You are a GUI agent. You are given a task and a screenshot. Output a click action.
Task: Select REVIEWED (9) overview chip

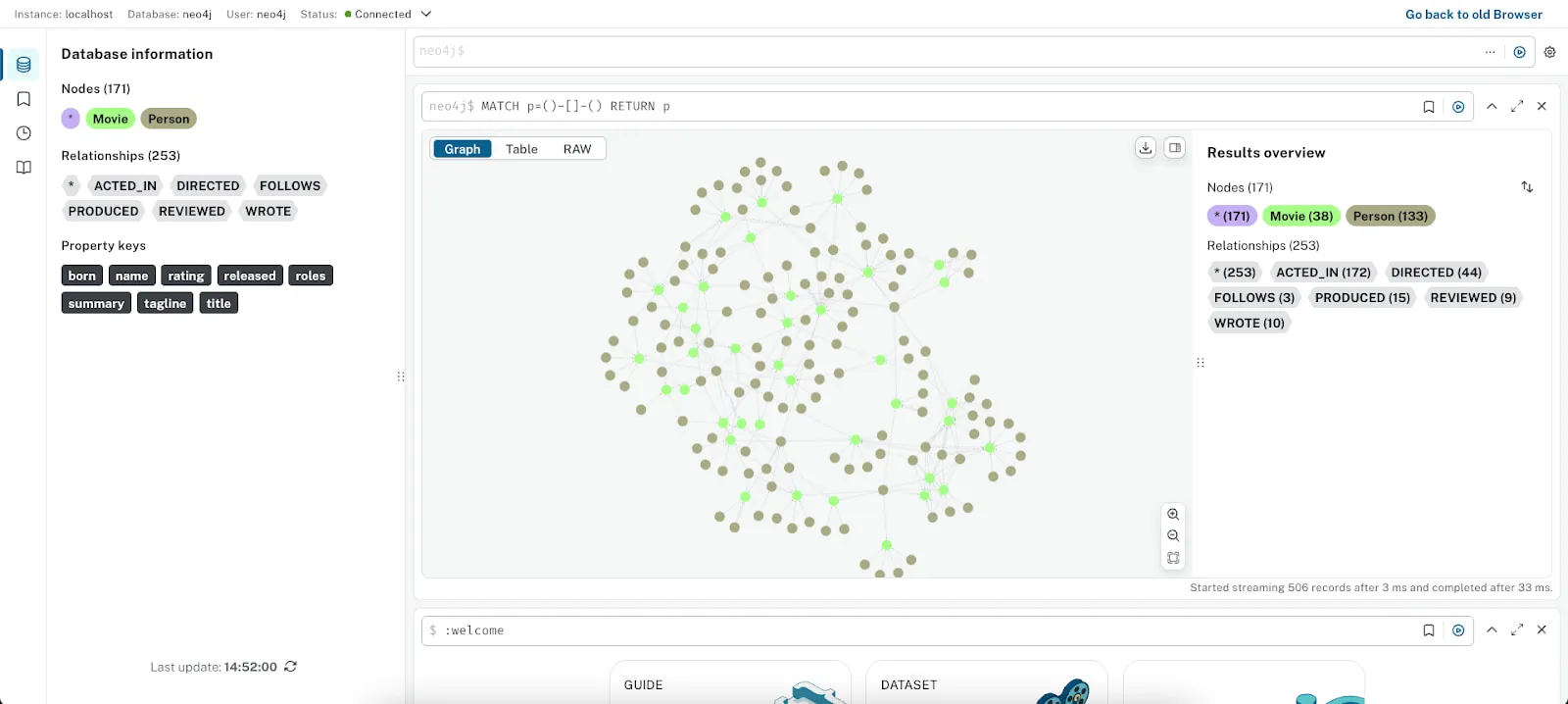1473,298
